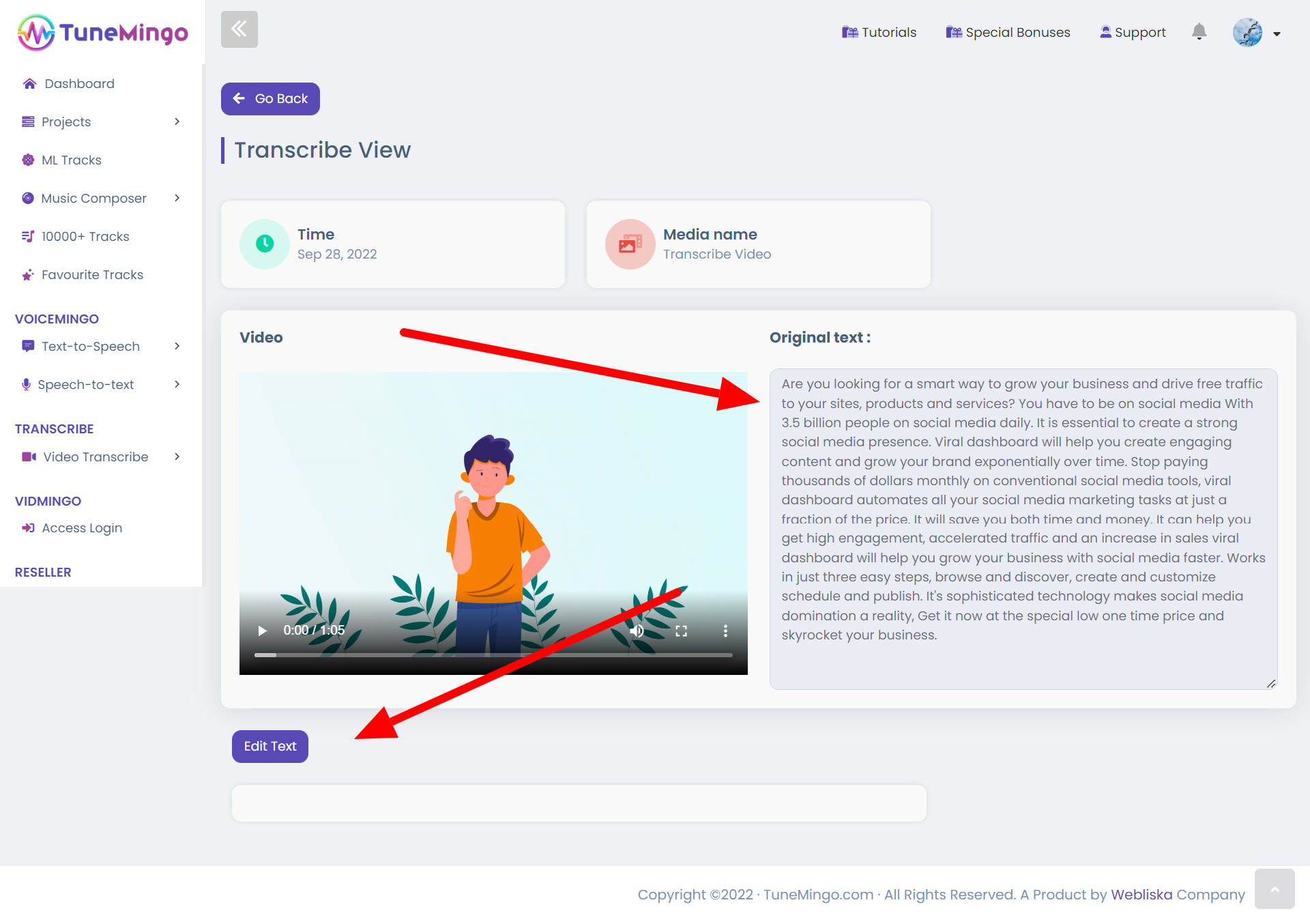This screenshot has height=924, width=1310.
Task: Open Dashboard home icon
Action: point(29,83)
